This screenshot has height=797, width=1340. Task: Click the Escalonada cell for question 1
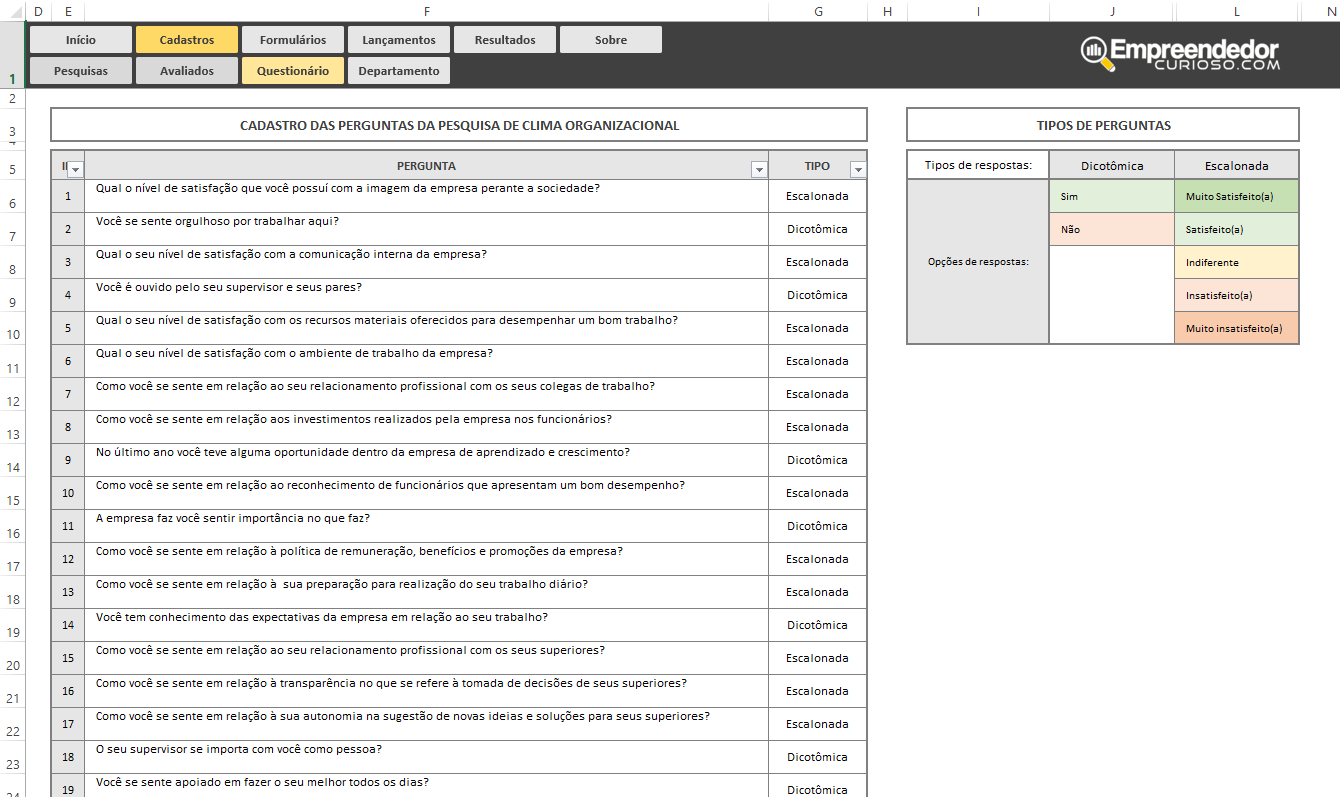(x=816, y=196)
